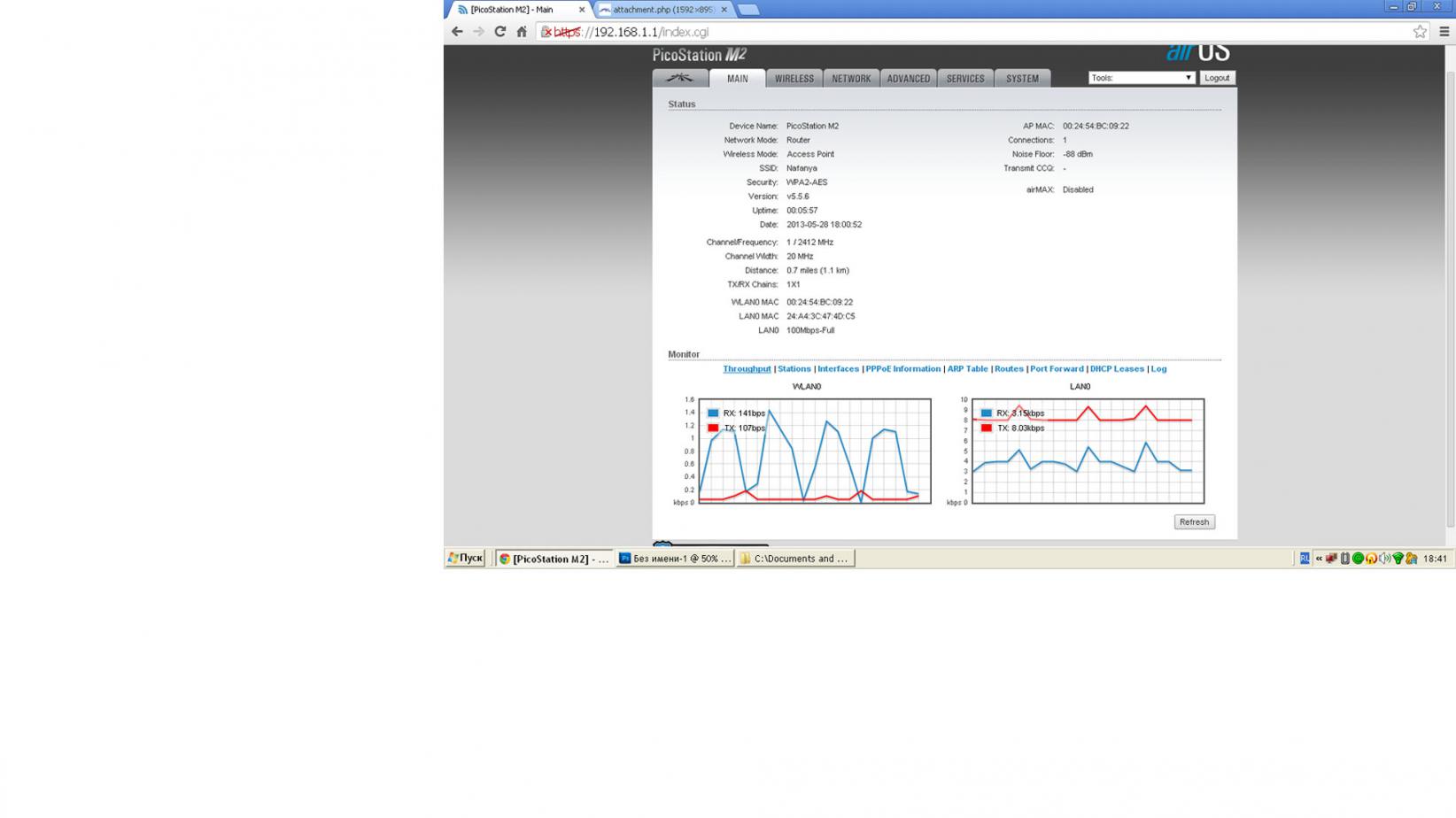Click the browser home icon

tap(522, 32)
